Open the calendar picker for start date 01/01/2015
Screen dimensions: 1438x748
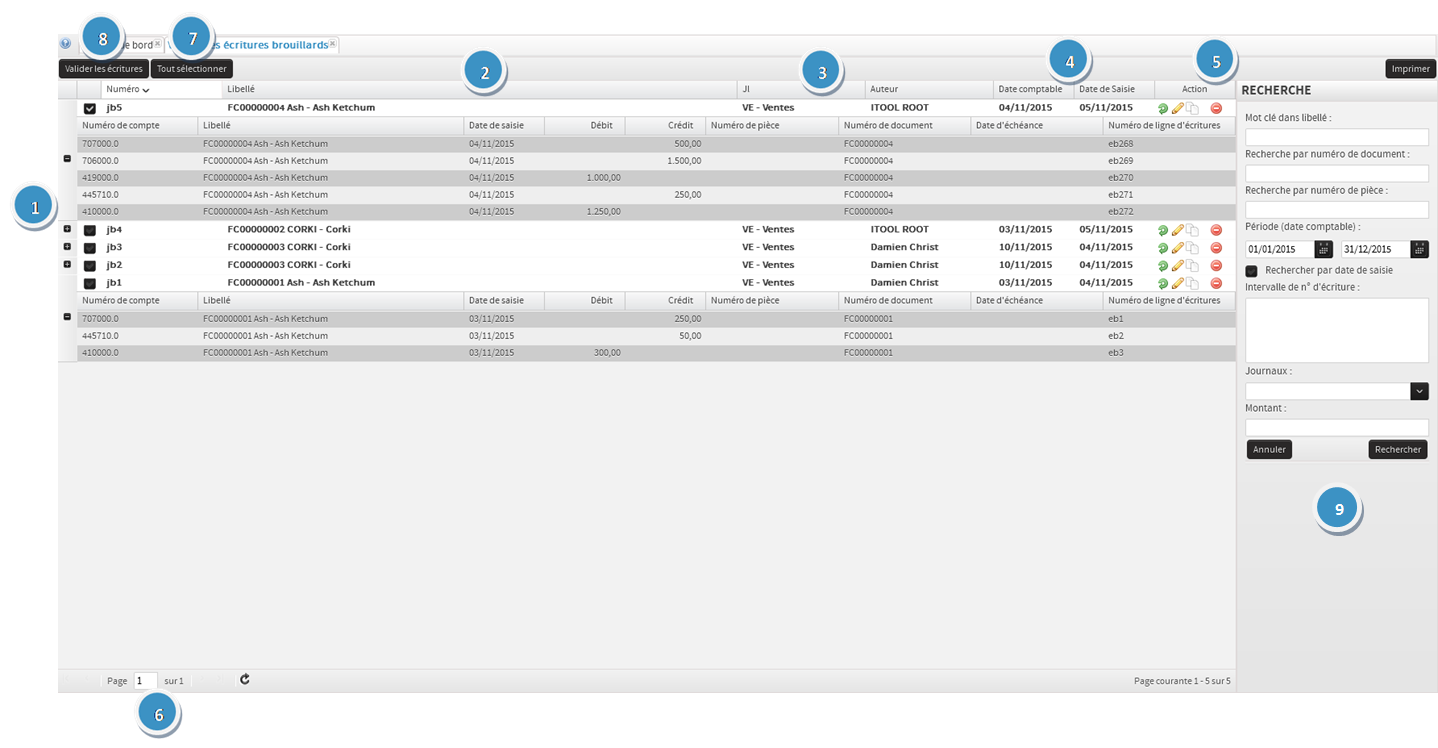[1323, 250]
